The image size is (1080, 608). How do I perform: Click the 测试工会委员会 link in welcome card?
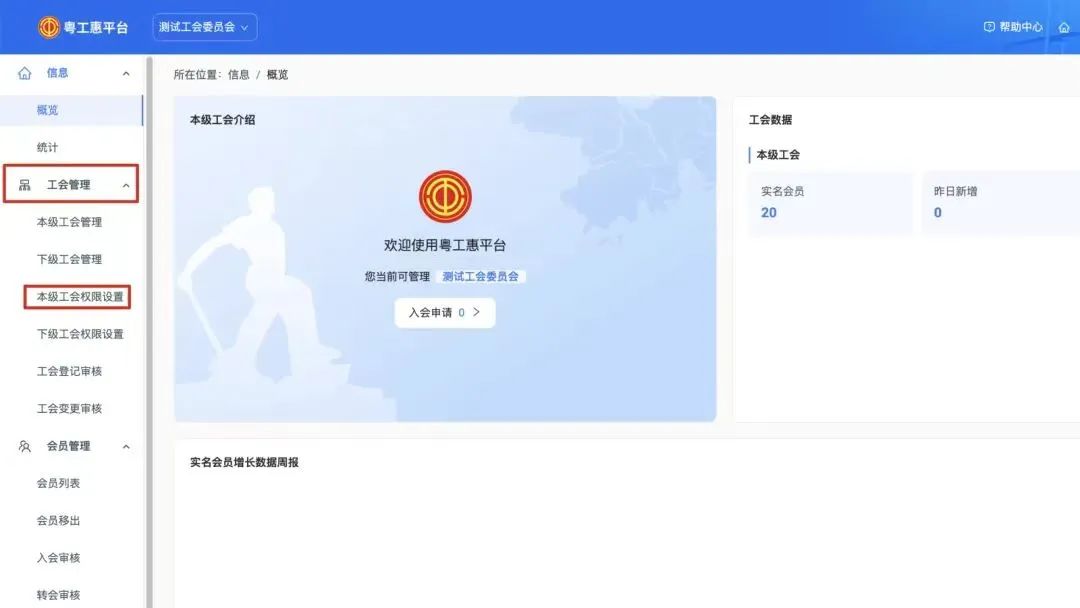point(480,276)
